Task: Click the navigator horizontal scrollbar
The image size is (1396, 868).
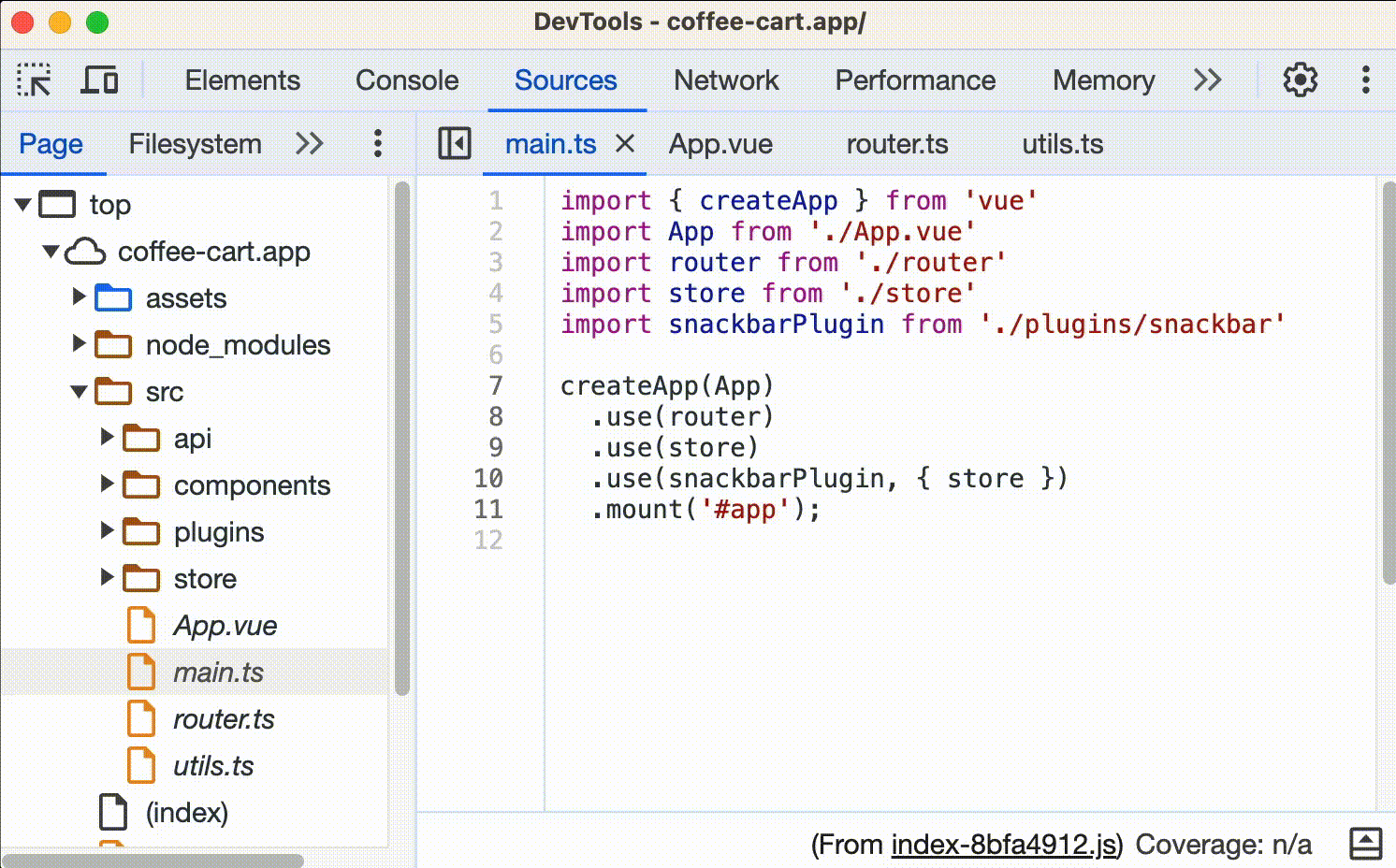Action: click(x=153, y=860)
